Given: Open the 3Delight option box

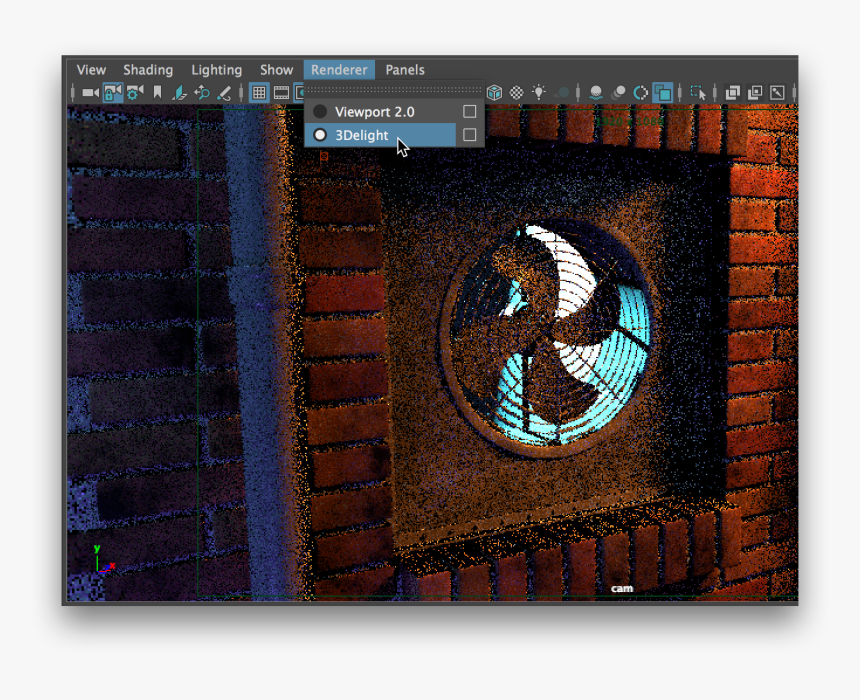Looking at the screenshot, I should 469,135.
